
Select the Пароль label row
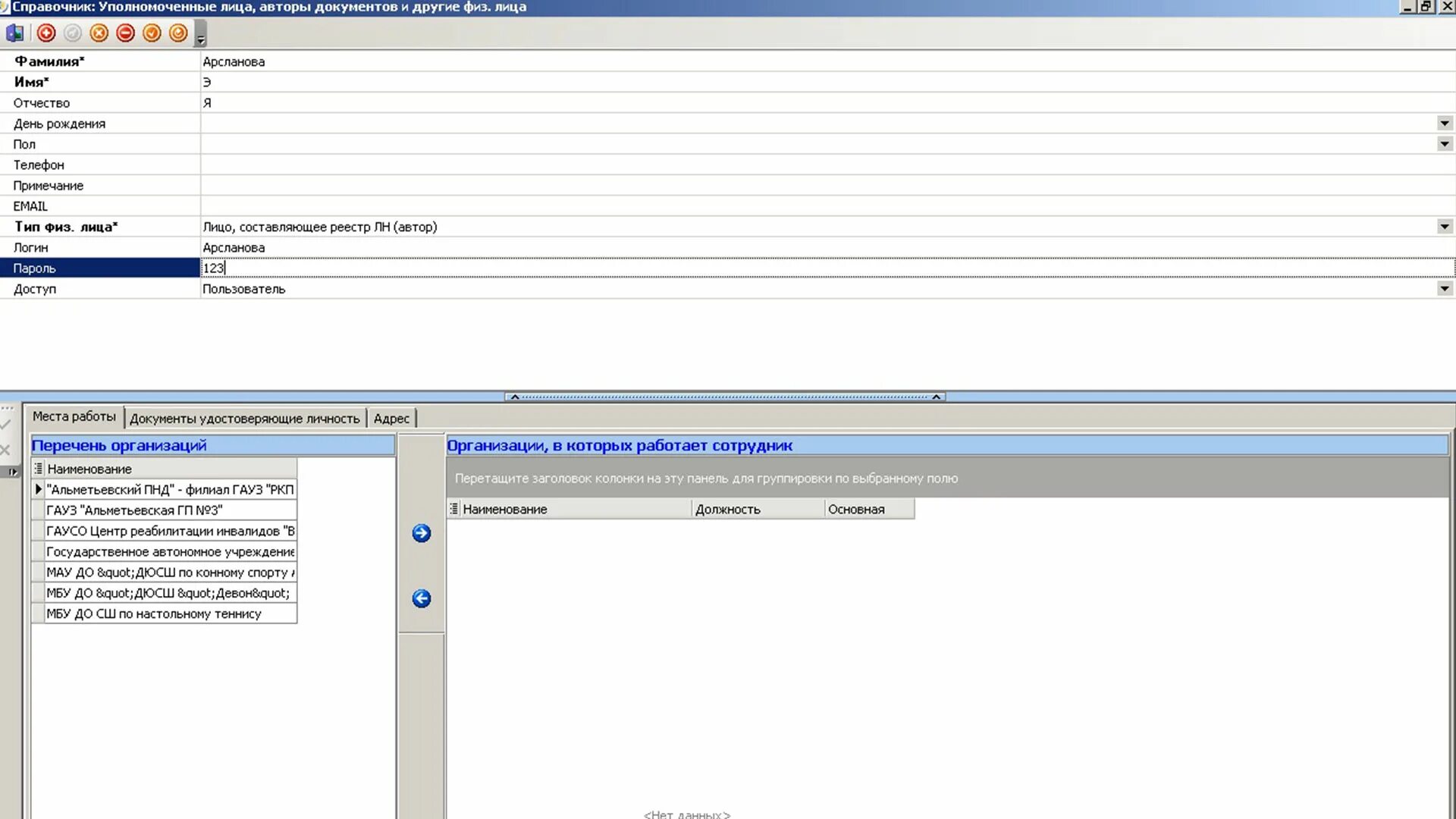[x=99, y=268]
